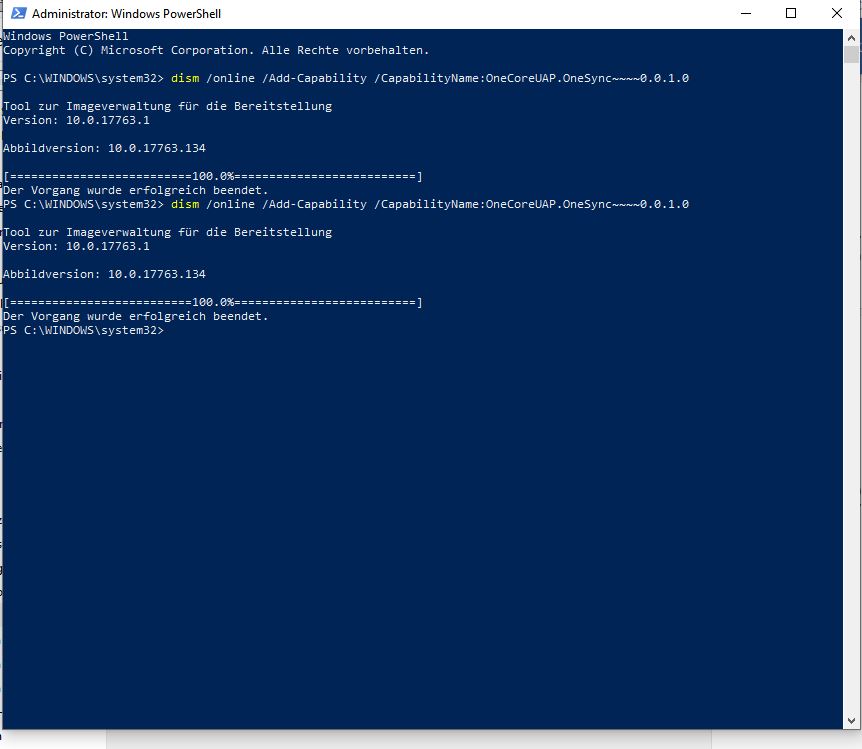Click first 'Version: 10.0.17763.1' line
862x749 pixels.
pos(76,120)
